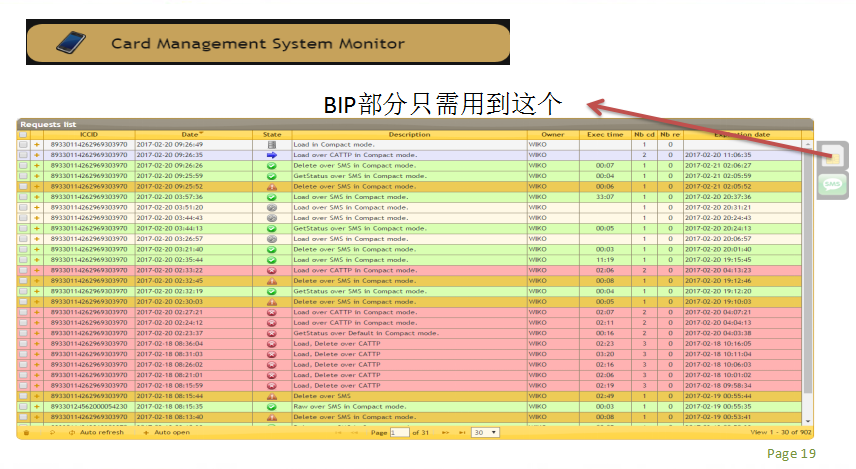The height and width of the screenshot is (469, 856).
Task: Expand the 09:25:59 request row with plus
Action: click(37, 176)
